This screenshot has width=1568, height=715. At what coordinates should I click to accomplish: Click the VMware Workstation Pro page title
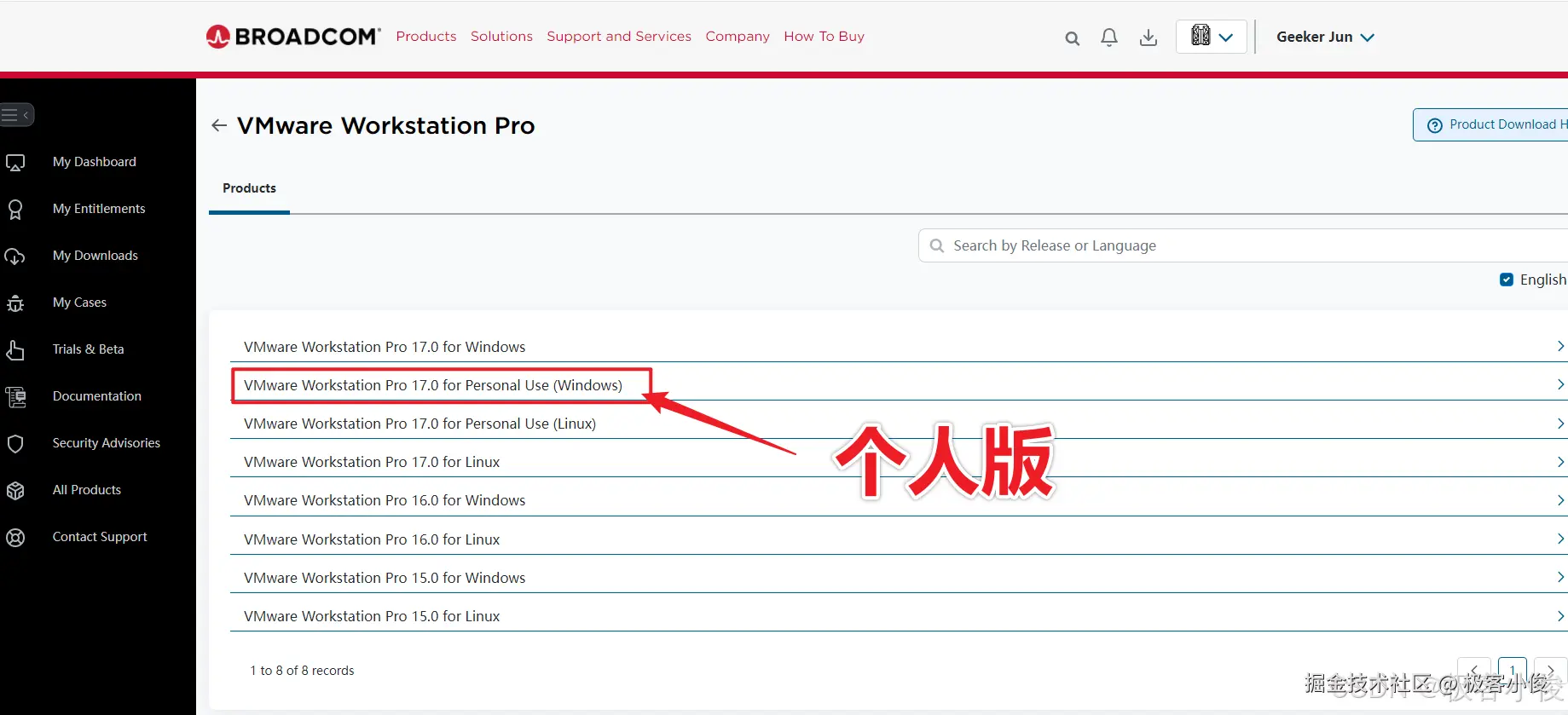point(385,125)
